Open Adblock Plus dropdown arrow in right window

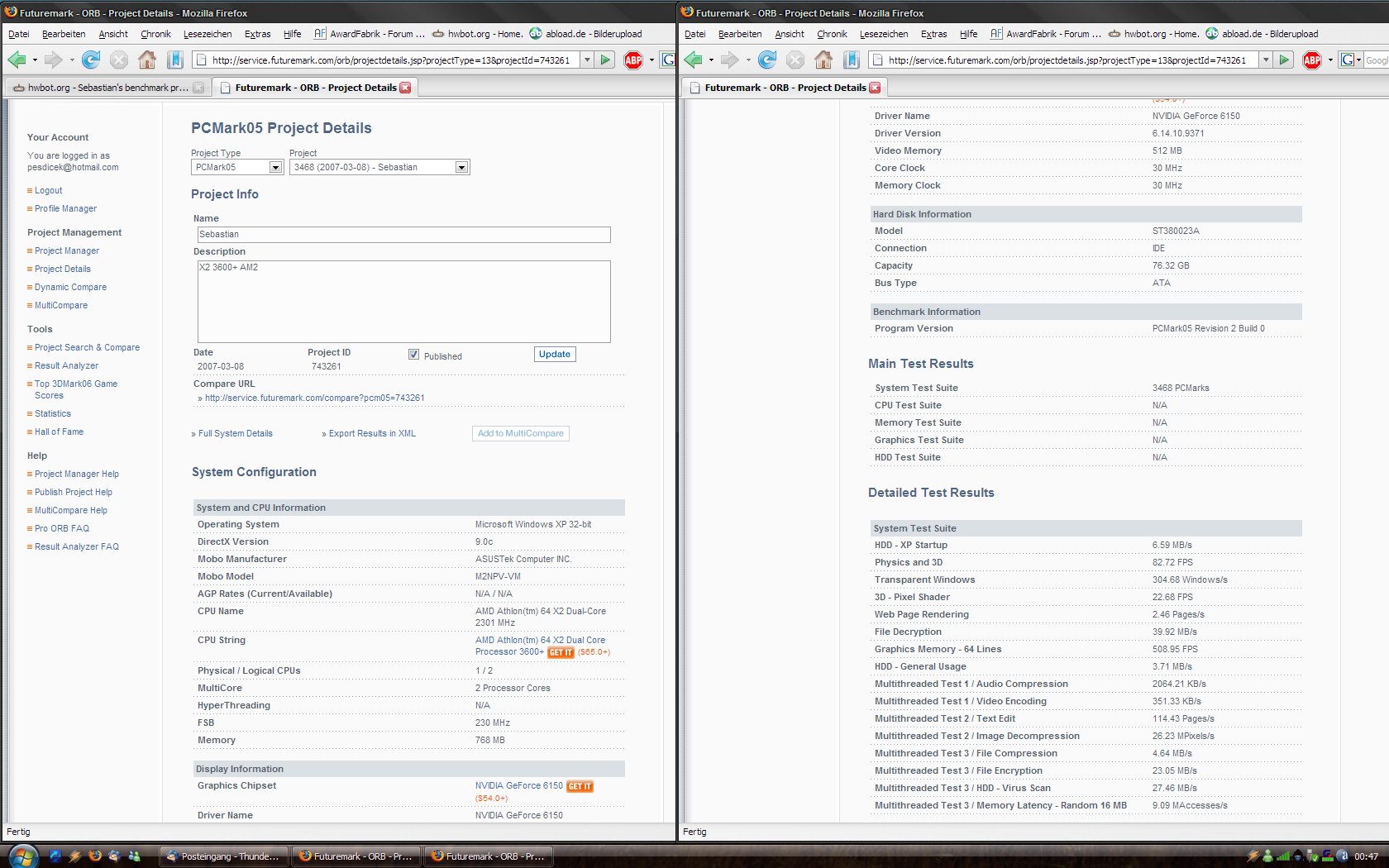[1329, 60]
